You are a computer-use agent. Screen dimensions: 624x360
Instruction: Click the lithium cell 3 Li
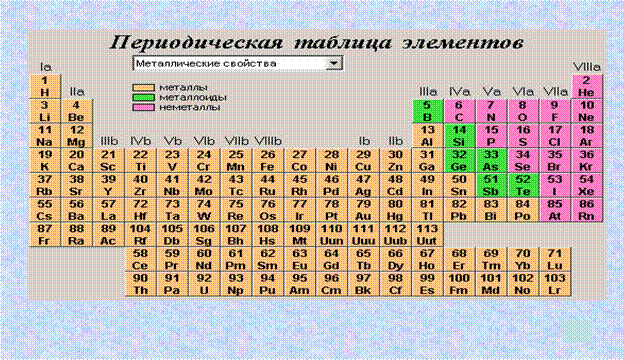[x=45, y=111]
